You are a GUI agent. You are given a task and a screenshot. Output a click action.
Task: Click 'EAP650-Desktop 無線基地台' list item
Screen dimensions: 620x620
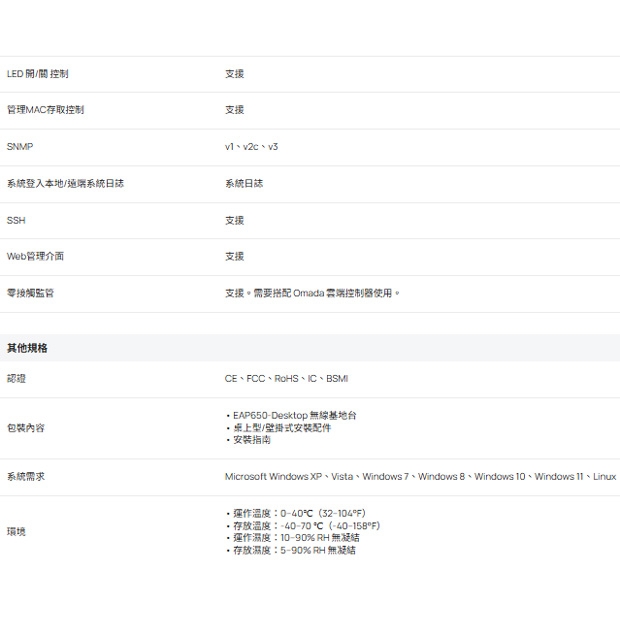click(x=295, y=416)
